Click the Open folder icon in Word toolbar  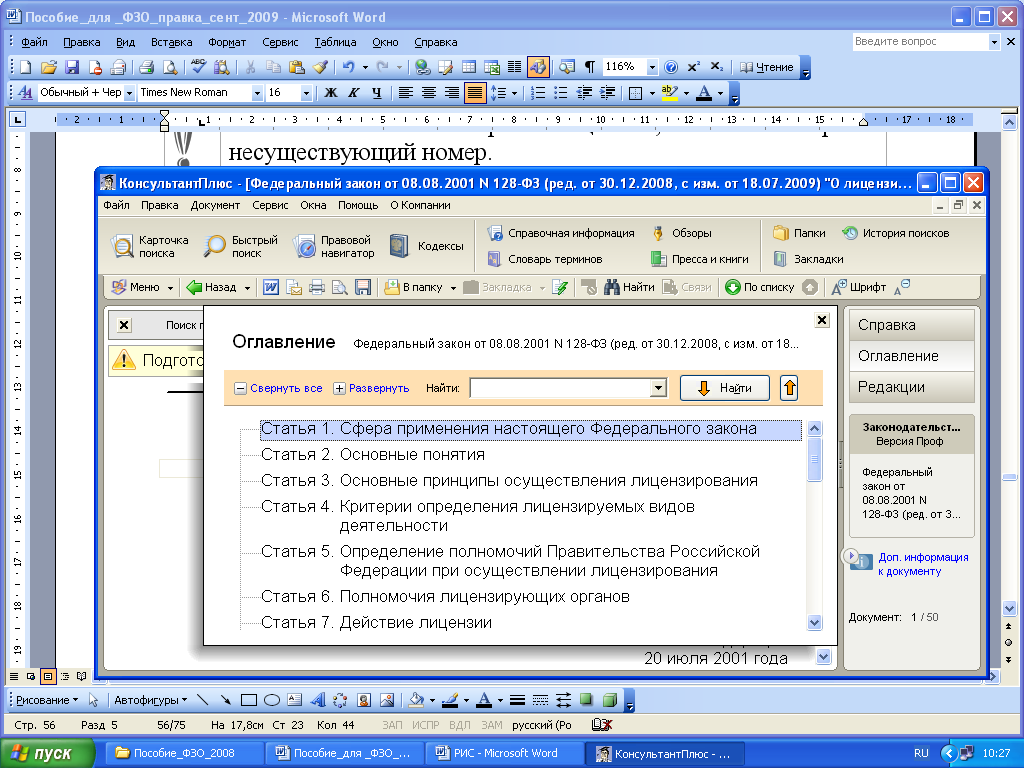48,67
